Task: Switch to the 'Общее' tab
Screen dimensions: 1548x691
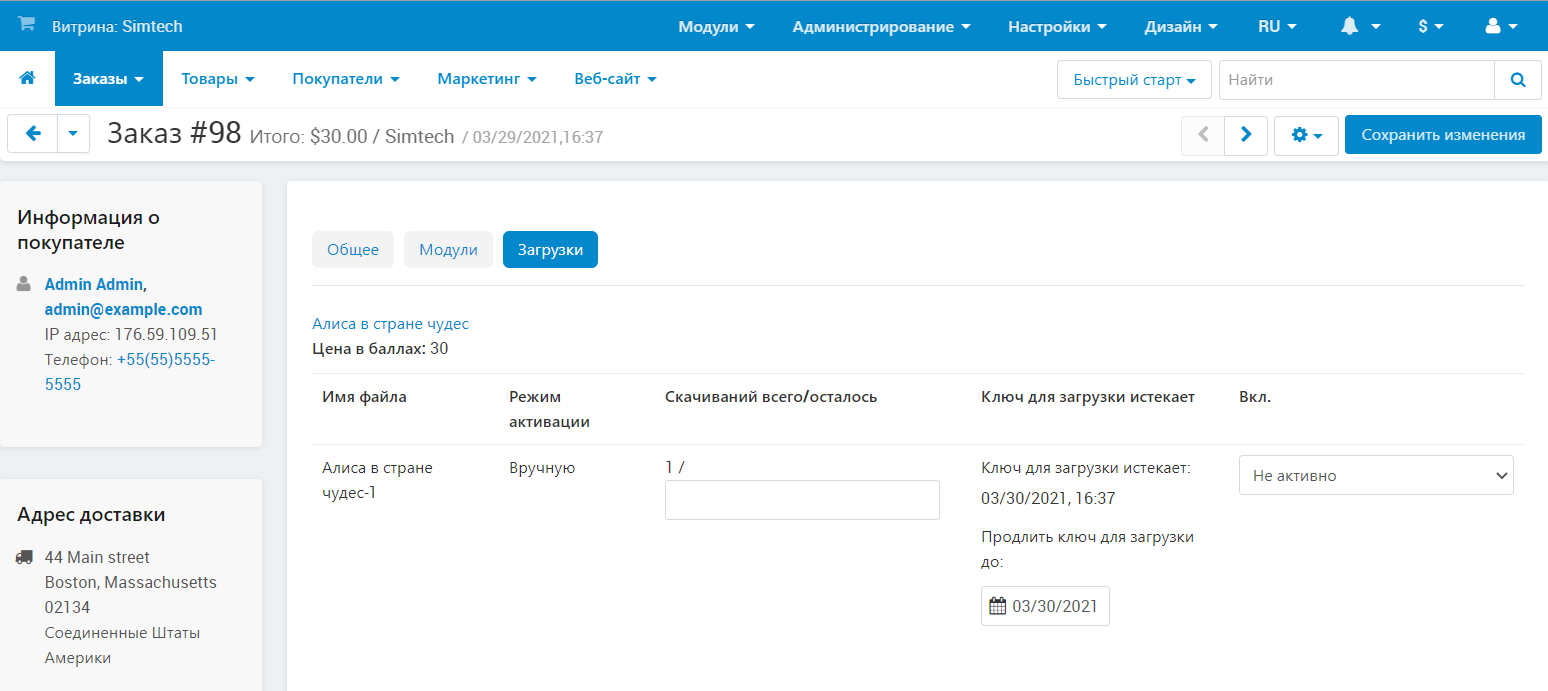Action: [x=353, y=250]
